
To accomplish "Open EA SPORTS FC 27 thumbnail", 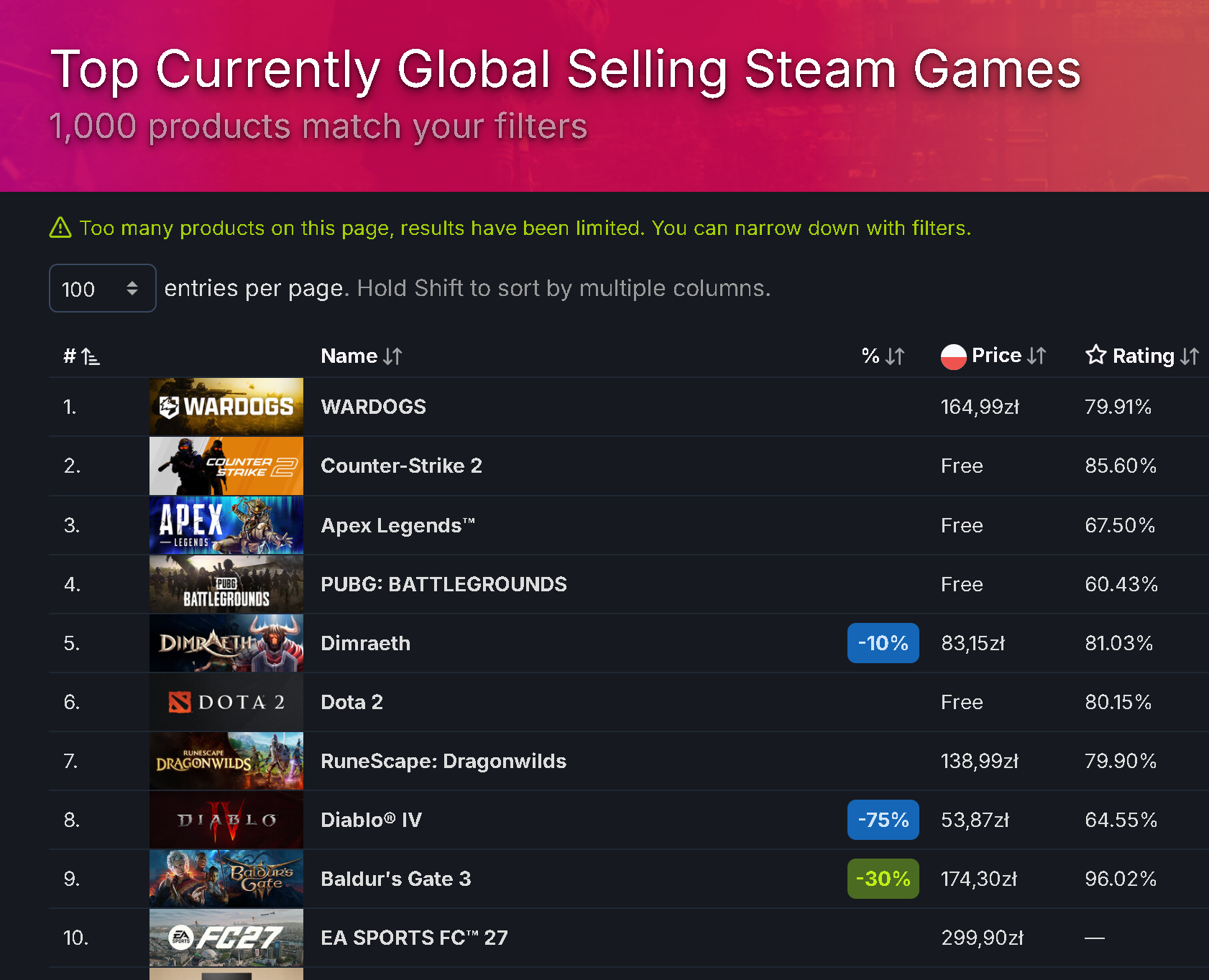I will pyautogui.click(x=226, y=938).
